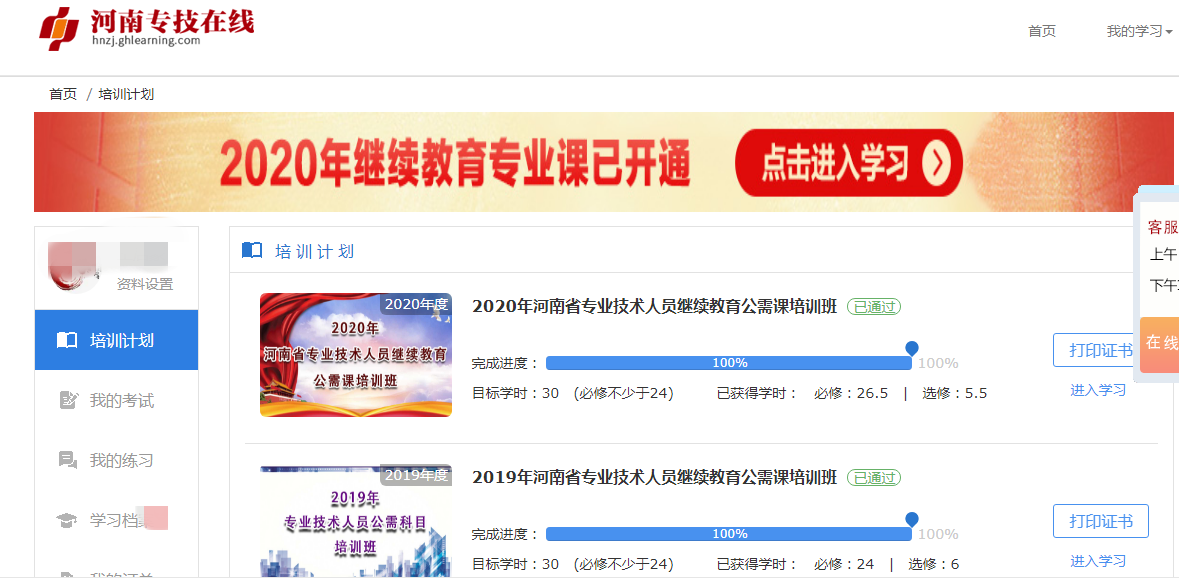The width and height of the screenshot is (1179, 578).
Task: Click the 在线 customer service orange button
Action: pos(1160,343)
